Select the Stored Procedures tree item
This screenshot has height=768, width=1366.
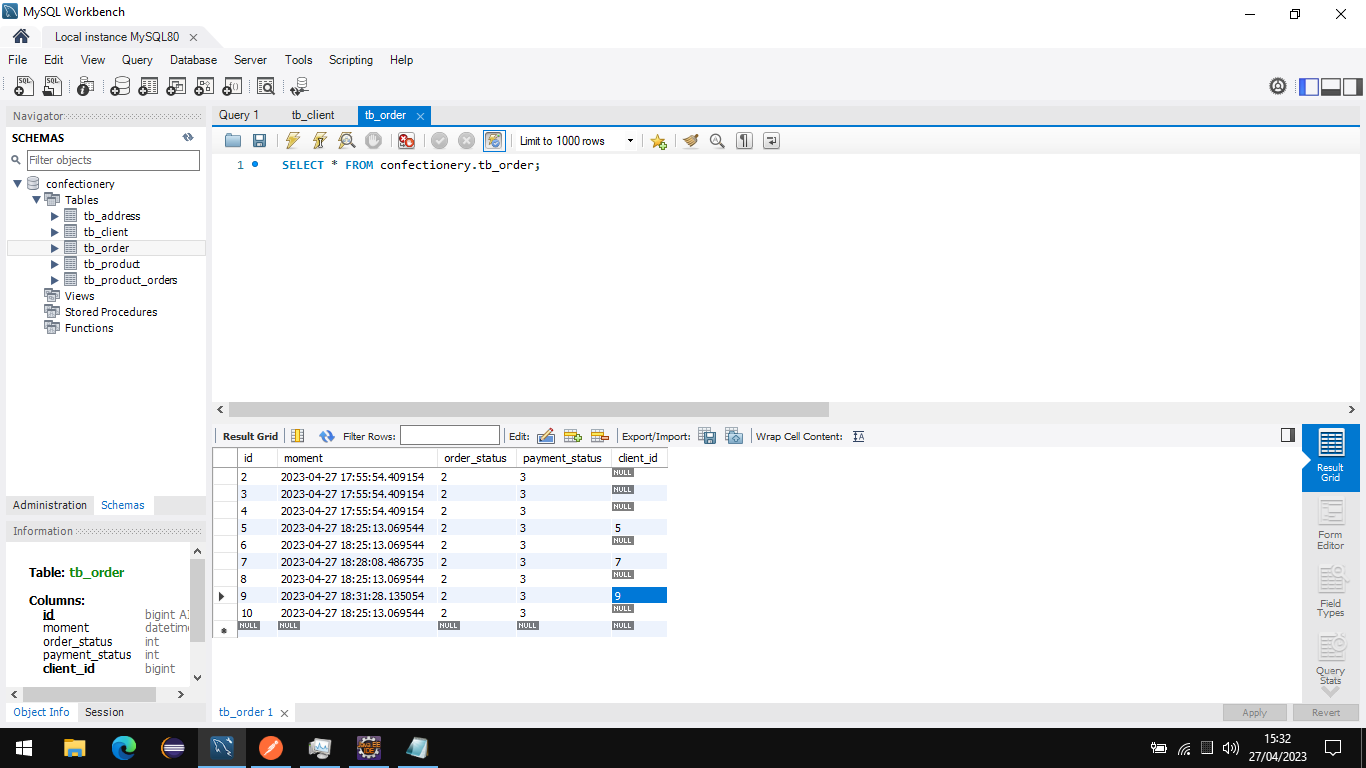click(111, 312)
